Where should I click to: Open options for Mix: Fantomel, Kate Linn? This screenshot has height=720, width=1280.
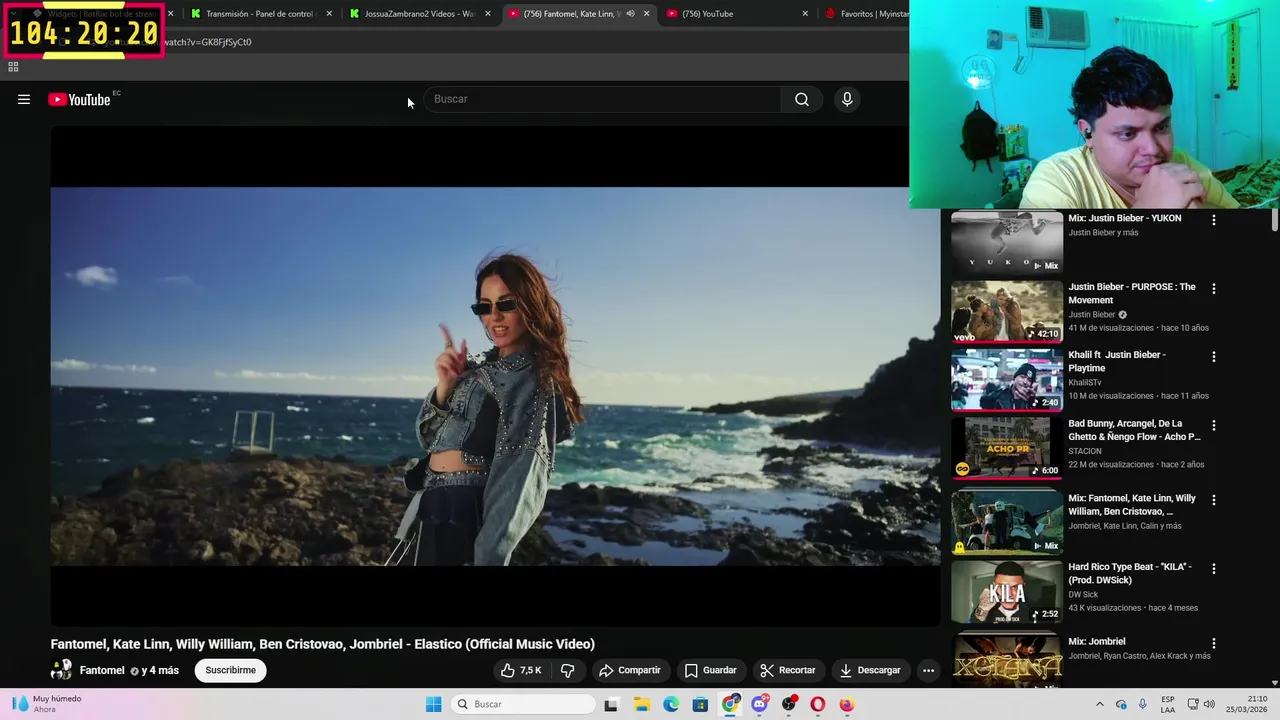1214,499
